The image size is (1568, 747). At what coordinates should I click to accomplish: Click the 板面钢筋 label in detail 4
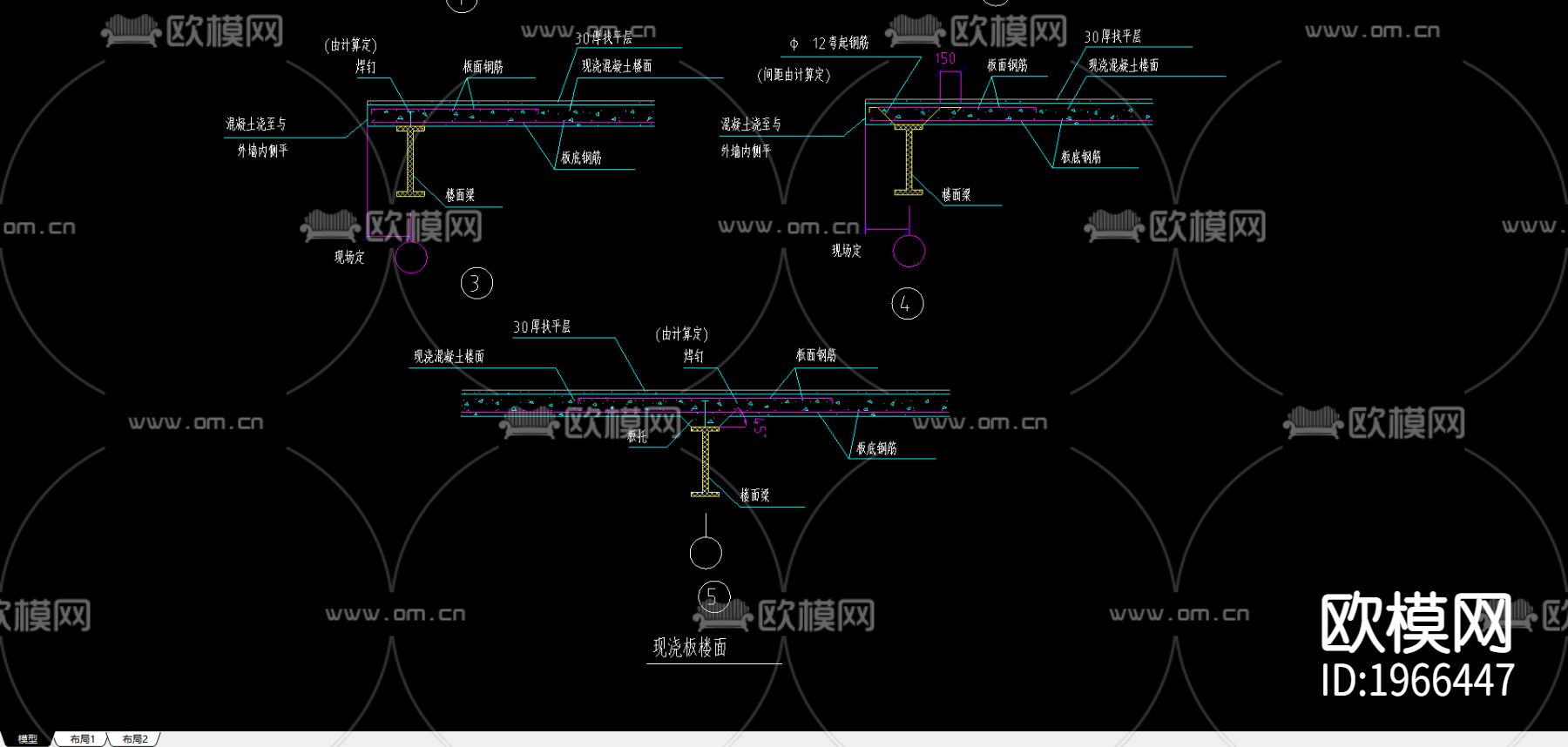(1007, 65)
